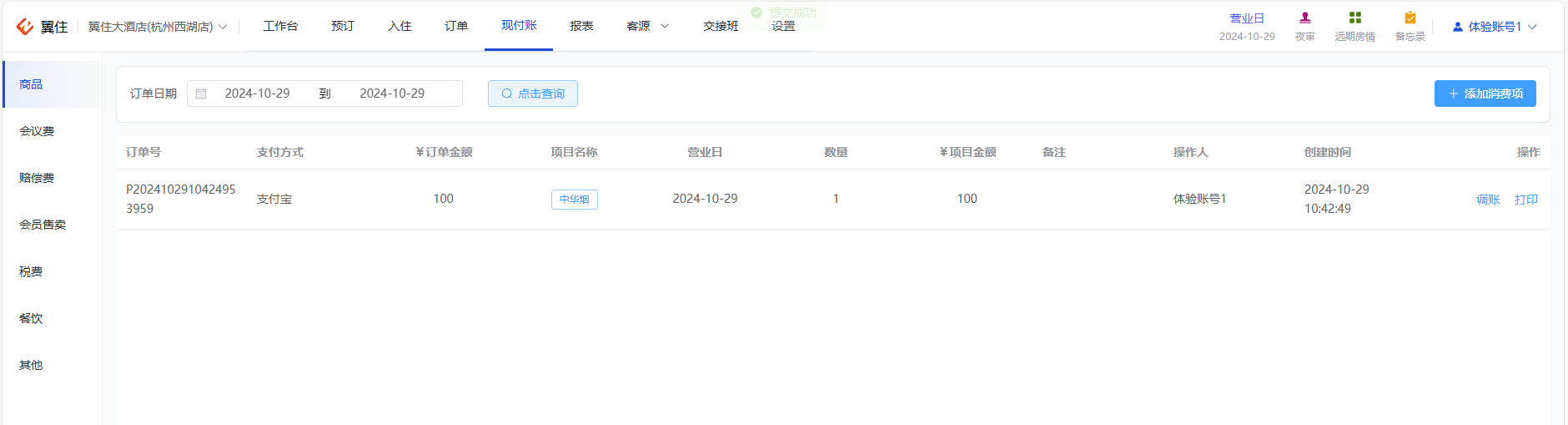The height and width of the screenshot is (425, 1568).
Task: Select 商品 in the sidebar
Action: [53, 84]
